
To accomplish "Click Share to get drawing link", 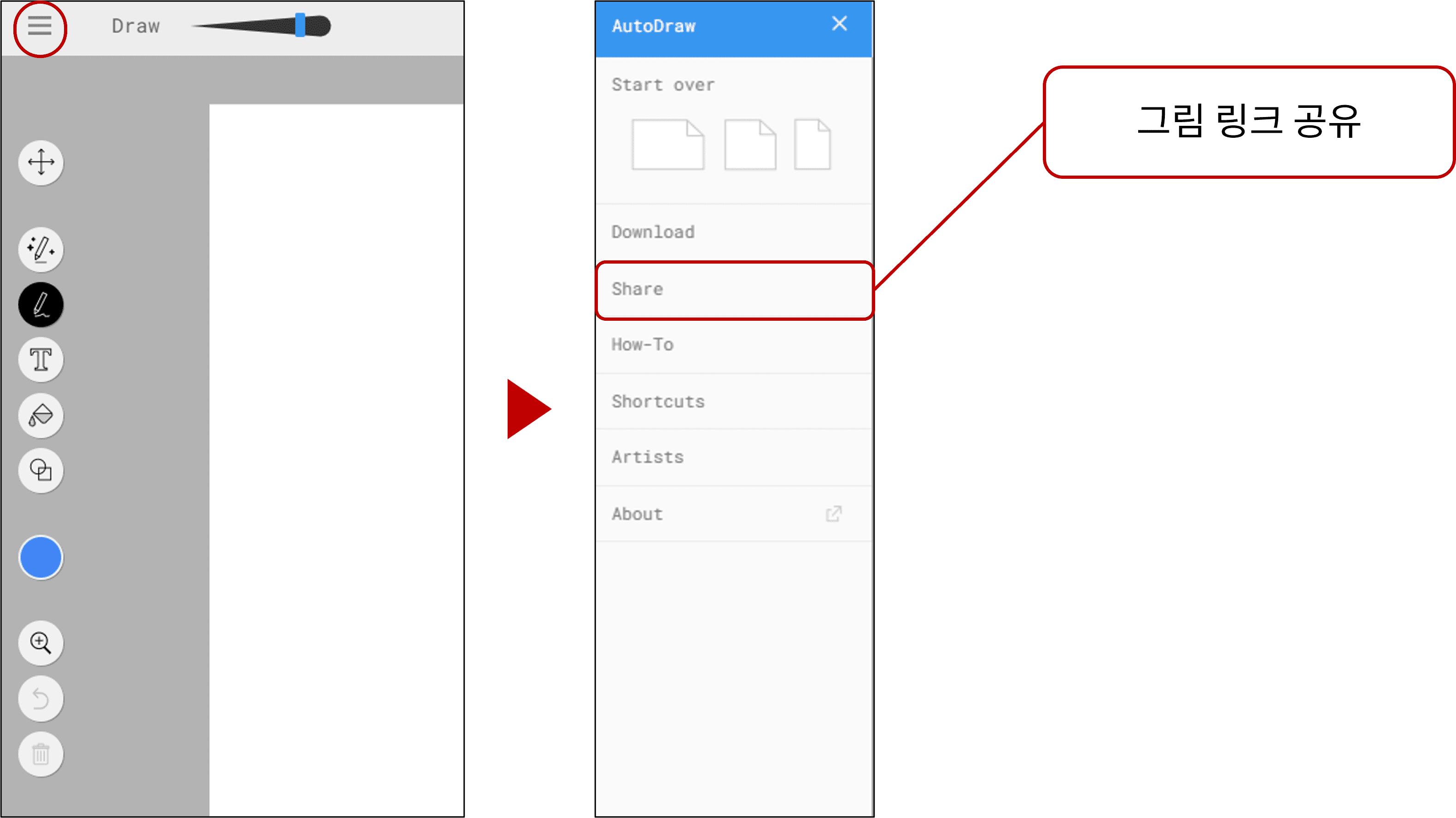I will click(735, 288).
